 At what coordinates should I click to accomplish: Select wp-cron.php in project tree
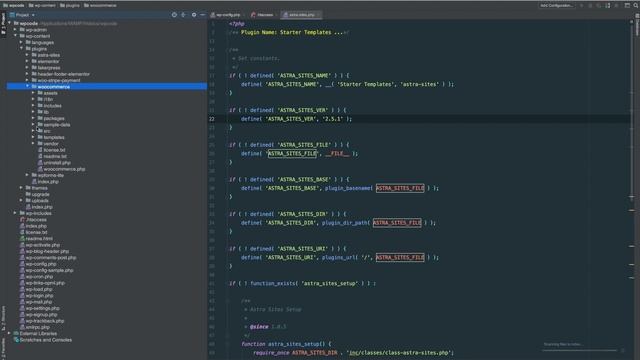[39, 277]
